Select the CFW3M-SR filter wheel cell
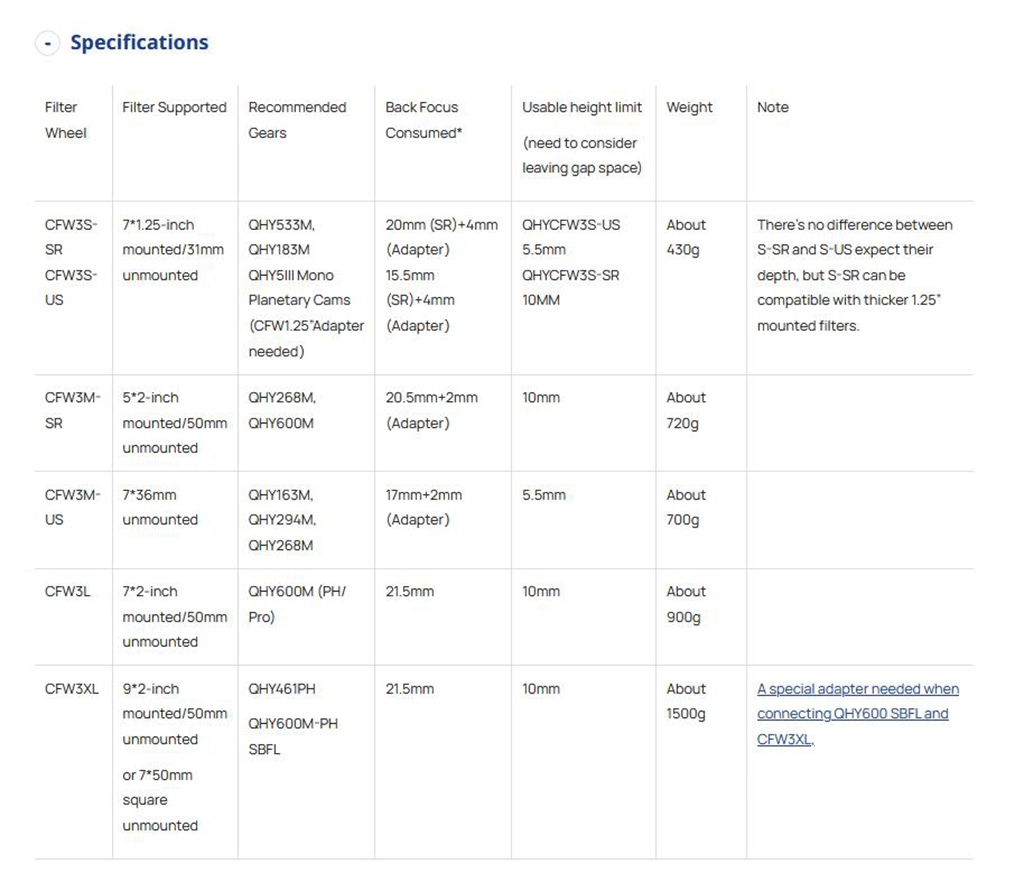Image resolution: width=1024 pixels, height=891 pixels. [72, 410]
